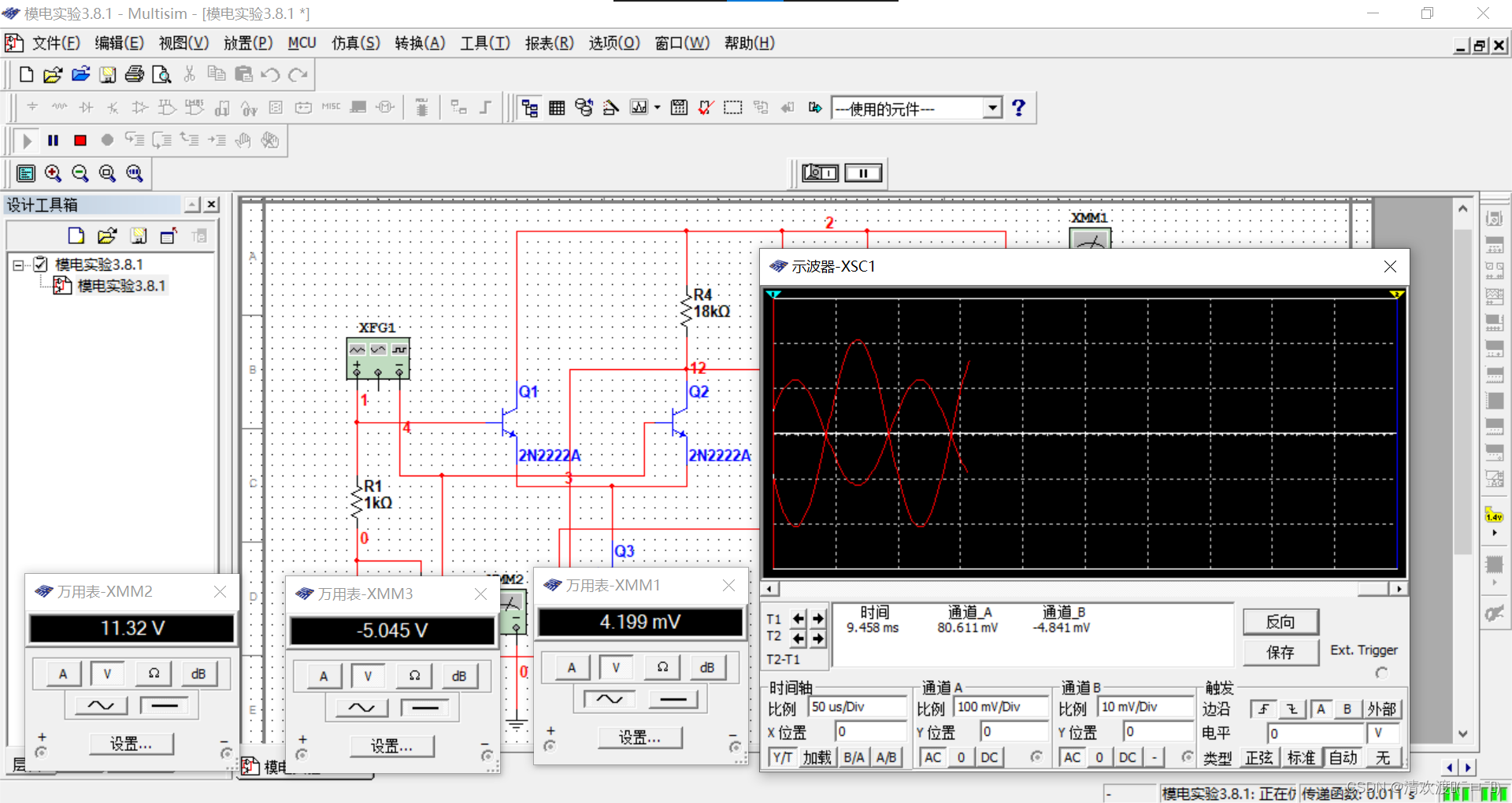Pause the running simulation
Screen dimensions: 1512x803
click(53, 140)
